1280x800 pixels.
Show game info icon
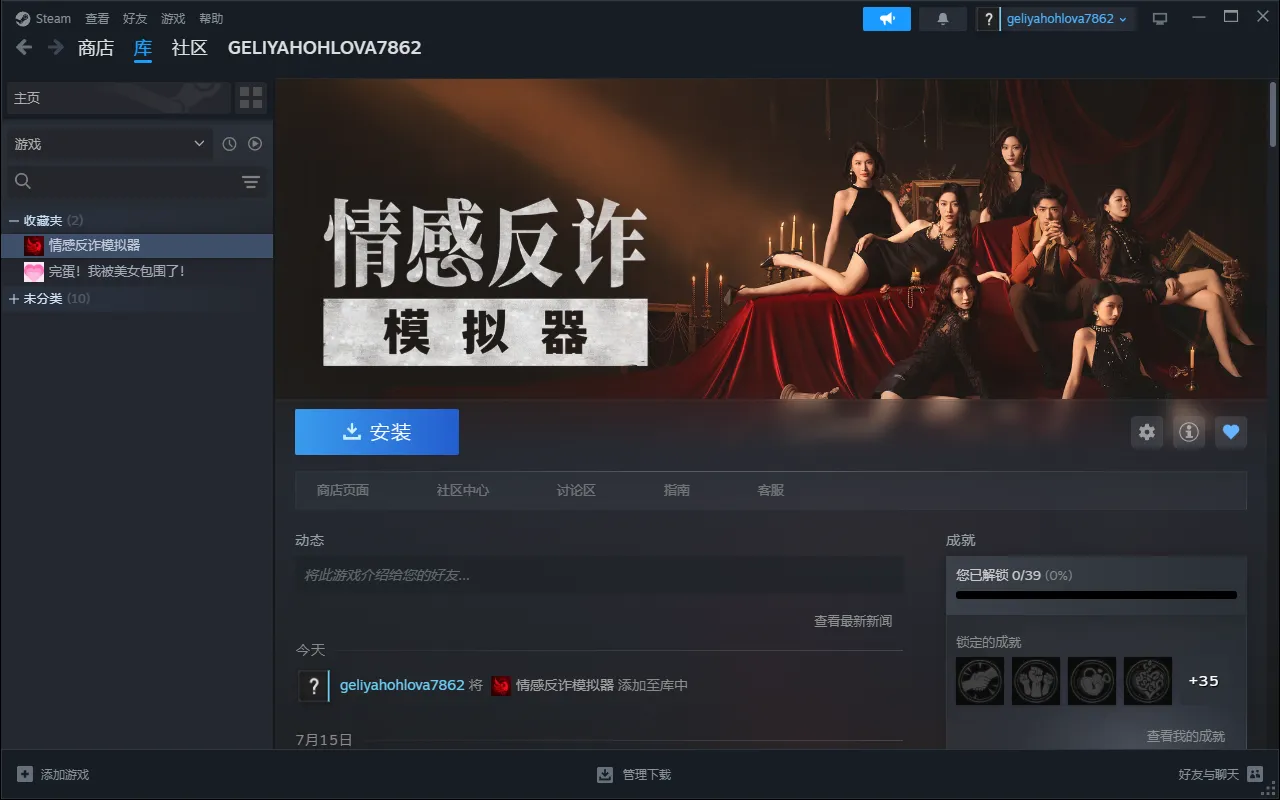[1189, 432]
